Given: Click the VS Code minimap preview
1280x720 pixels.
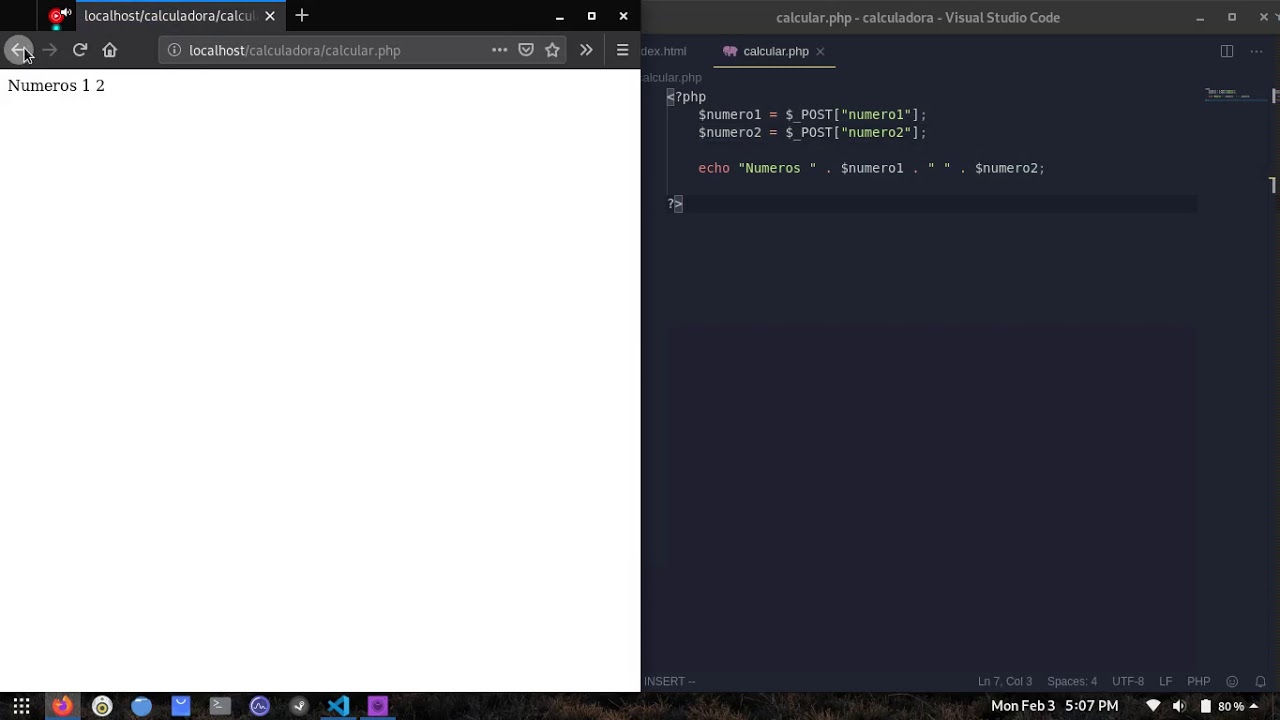Looking at the screenshot, I should tap(1234, 94).
